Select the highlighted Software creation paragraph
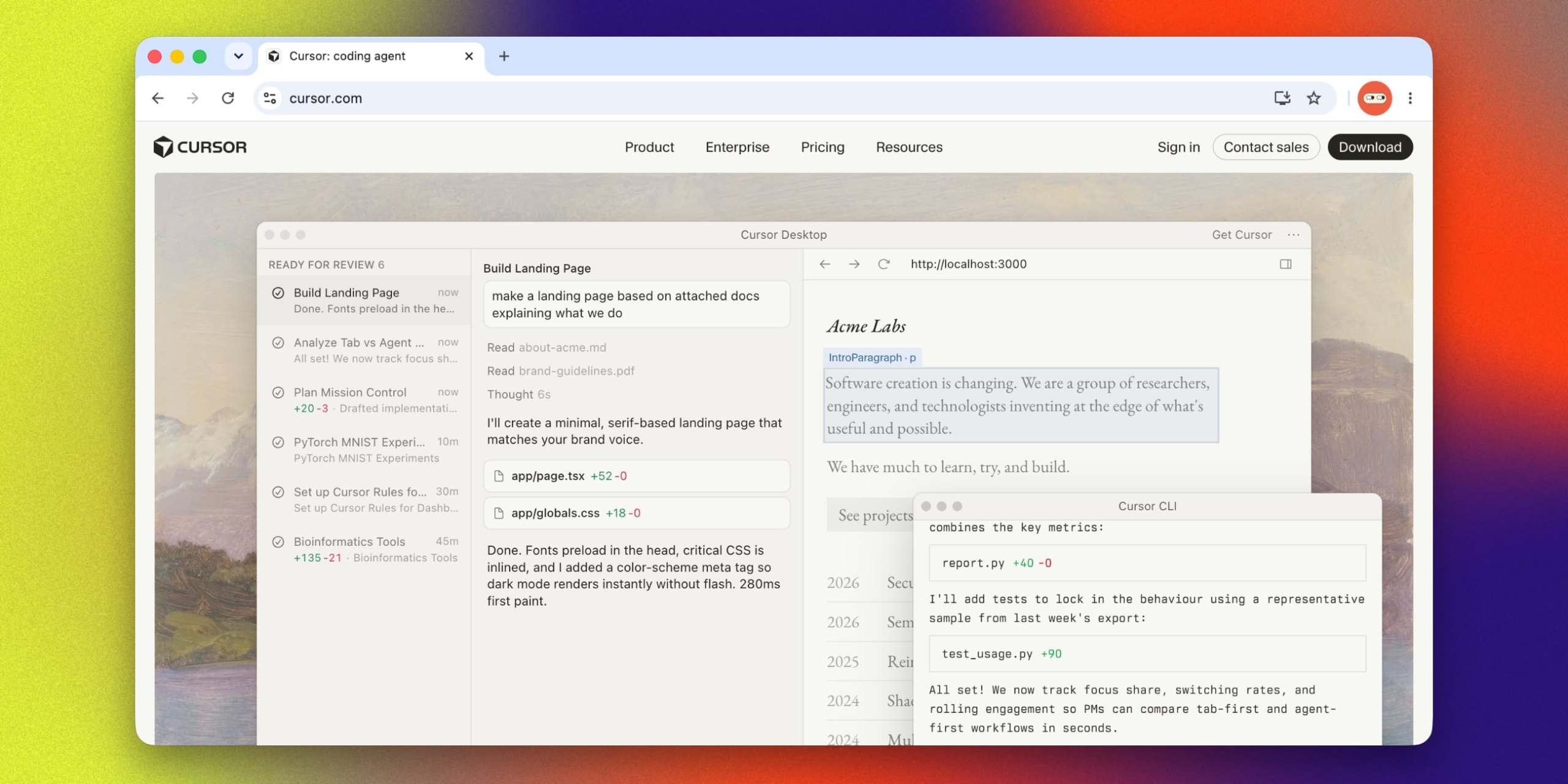 point(1021,405)
